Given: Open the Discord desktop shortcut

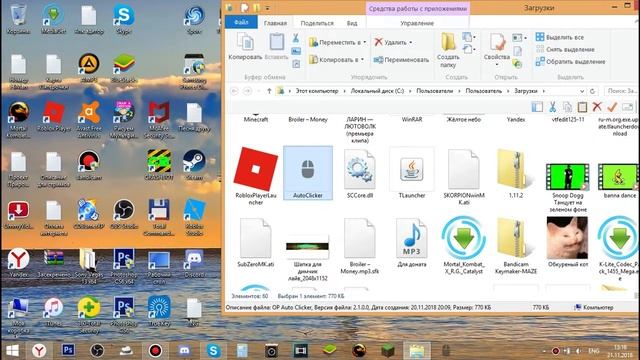Looking at the screenshot, I should (x=194, y=263).
